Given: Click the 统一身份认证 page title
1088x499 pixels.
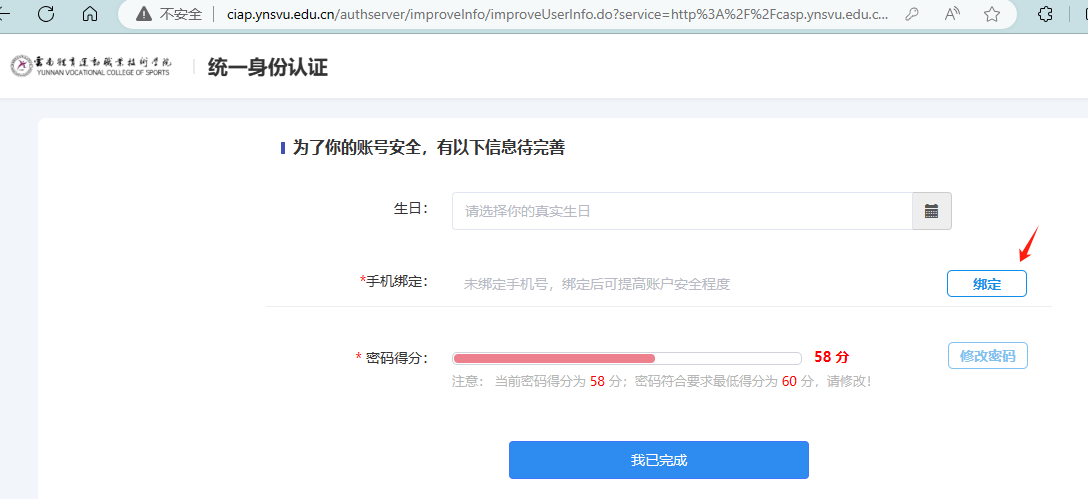Looking at the screenshot, I should (x=267, y=67).
